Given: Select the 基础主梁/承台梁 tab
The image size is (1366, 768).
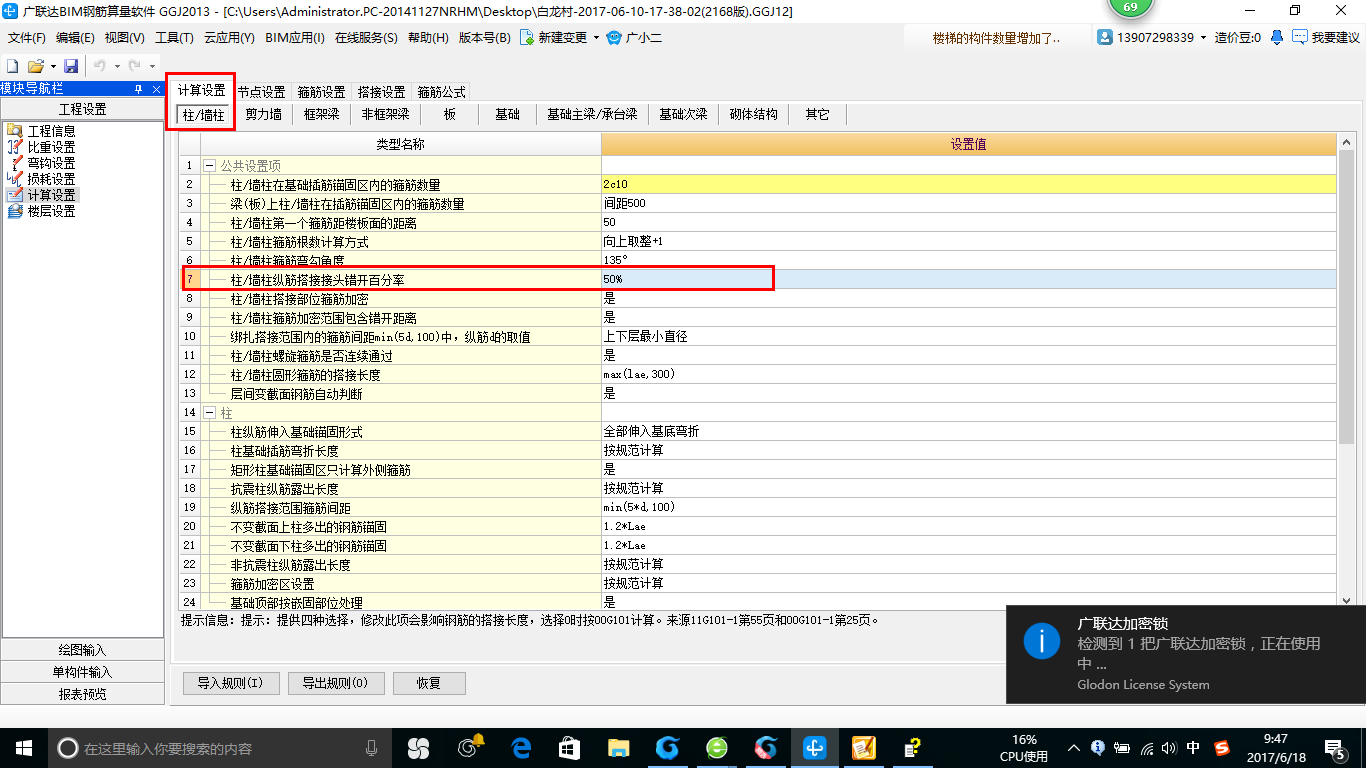Looking at the screenshot, I should pos(592,114).
